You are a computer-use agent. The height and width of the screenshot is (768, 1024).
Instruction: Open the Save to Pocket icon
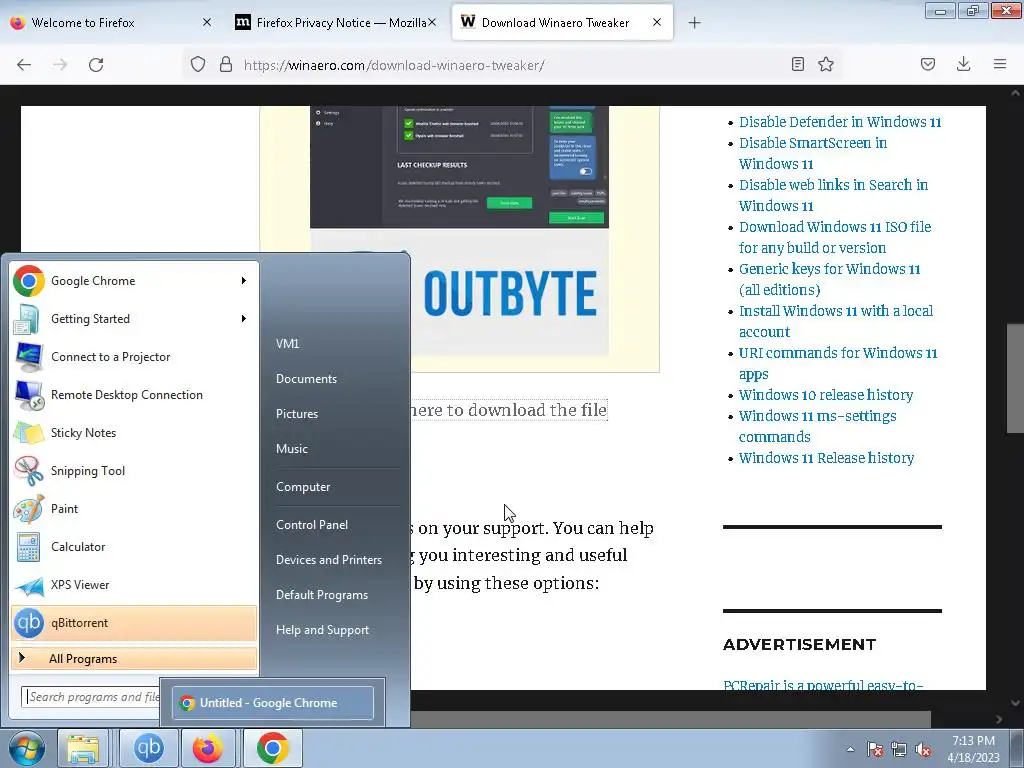(x=928, y=64)
